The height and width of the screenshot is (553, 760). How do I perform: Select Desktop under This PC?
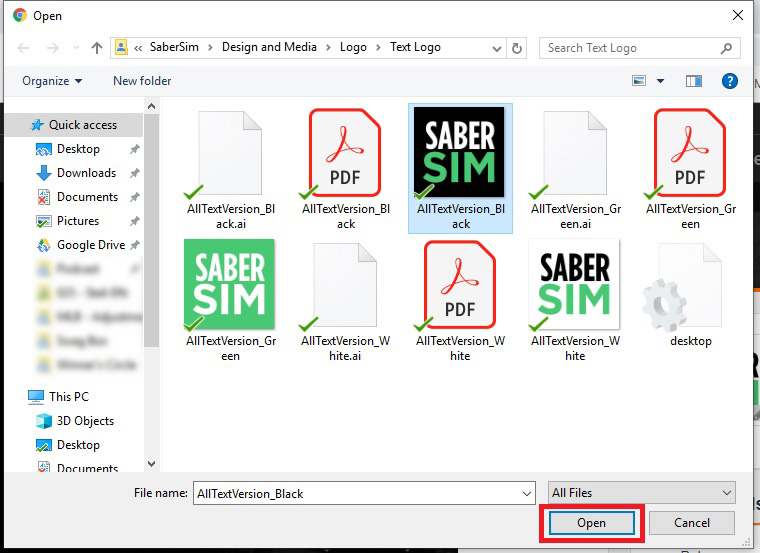point(78,445)
